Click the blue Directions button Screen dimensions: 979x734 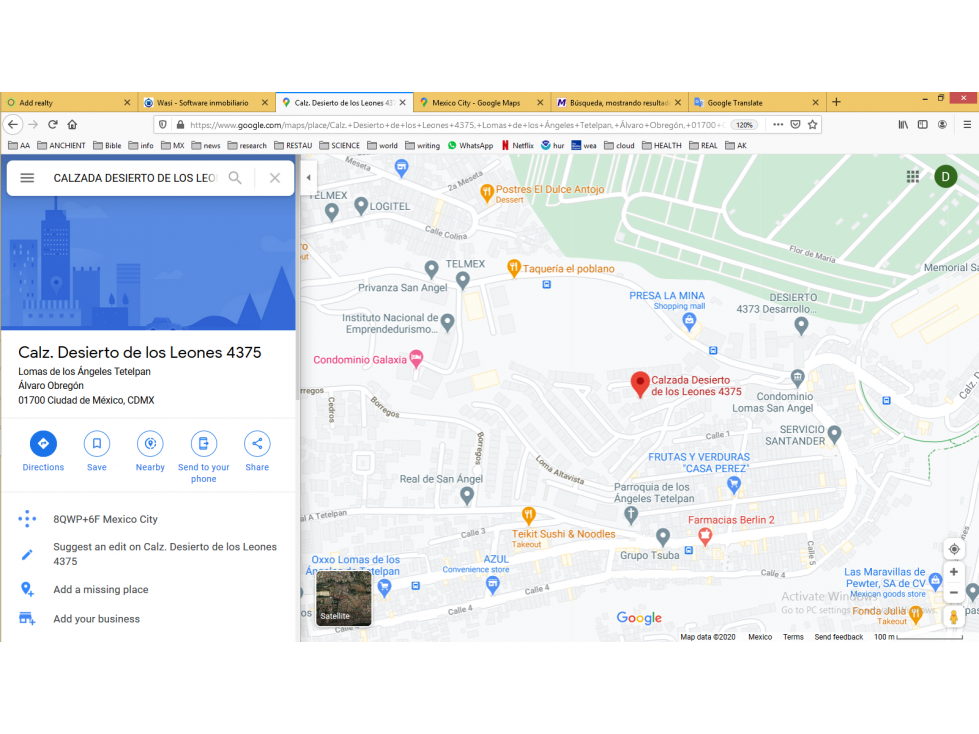(x=43, y=444)
